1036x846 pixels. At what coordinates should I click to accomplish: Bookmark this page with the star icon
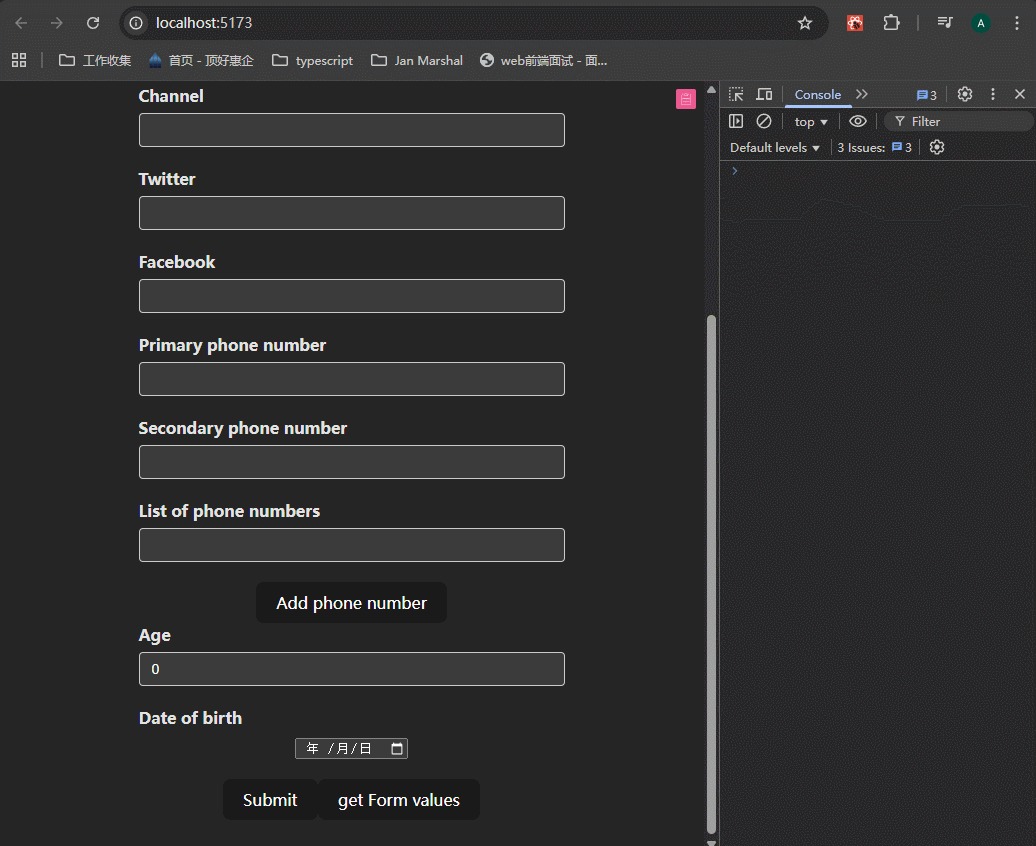click(804, 23)
